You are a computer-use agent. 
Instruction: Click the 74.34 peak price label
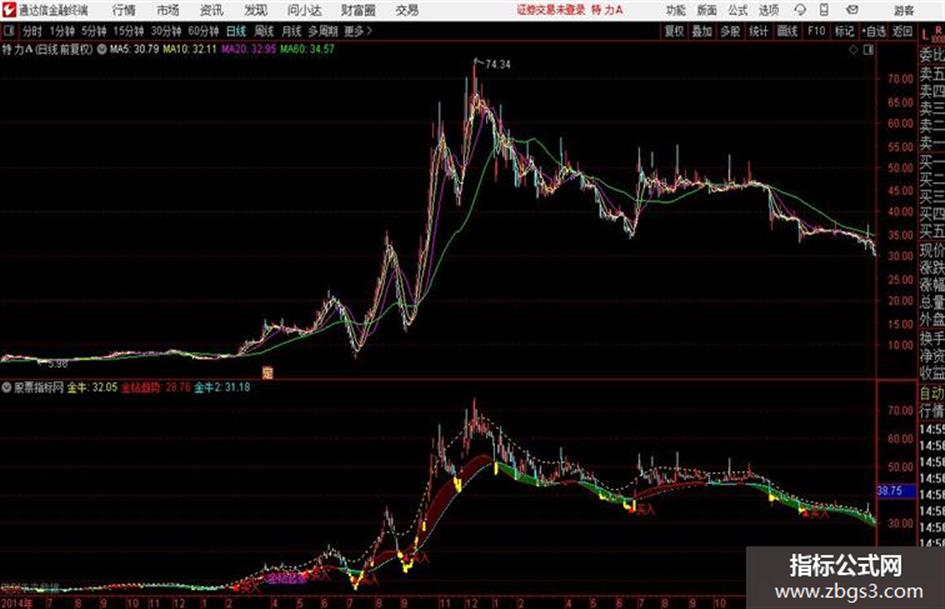(x=498, y=65)
